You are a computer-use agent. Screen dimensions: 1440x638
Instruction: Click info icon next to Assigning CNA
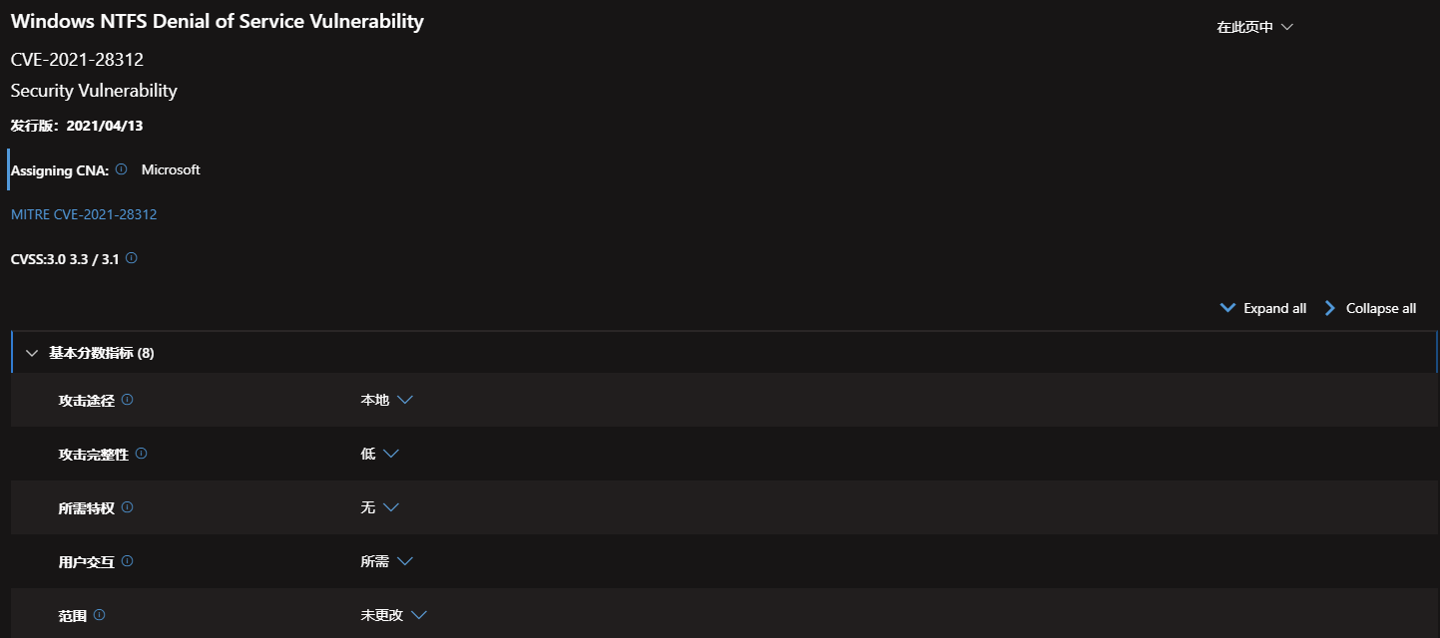pos(121,170)
